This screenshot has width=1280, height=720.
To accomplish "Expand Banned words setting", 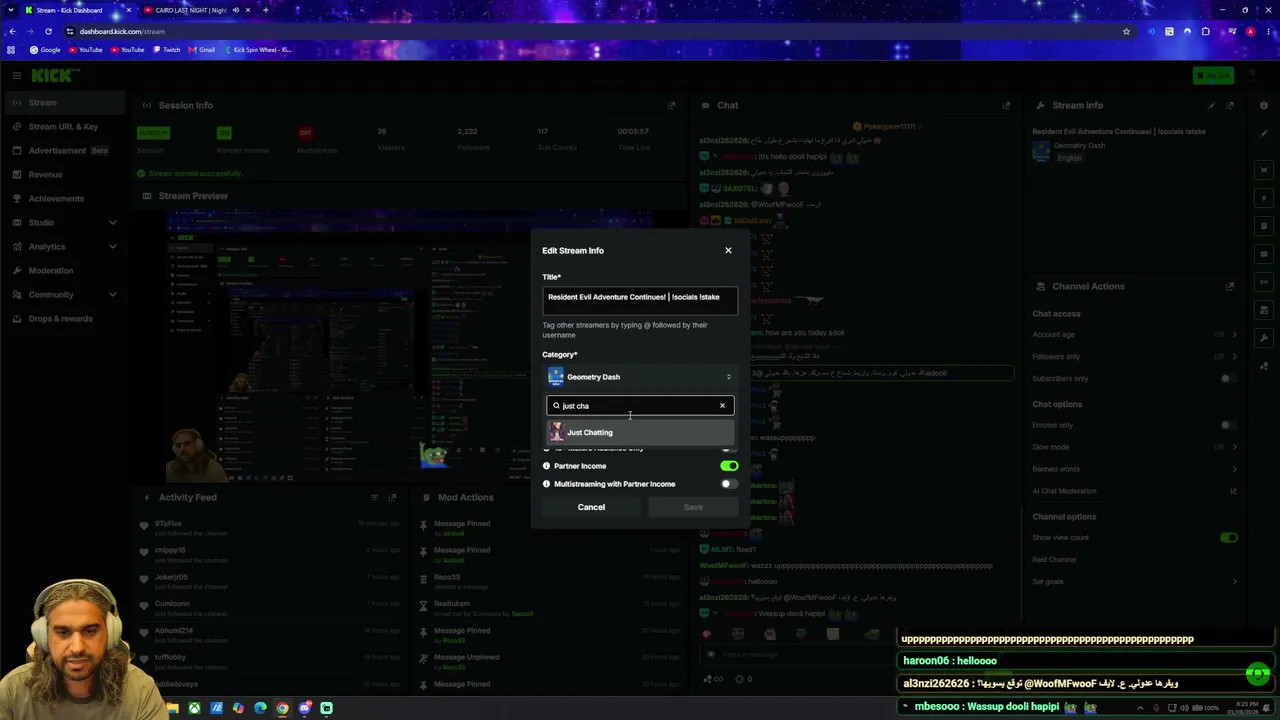I will coord(1234,469).
